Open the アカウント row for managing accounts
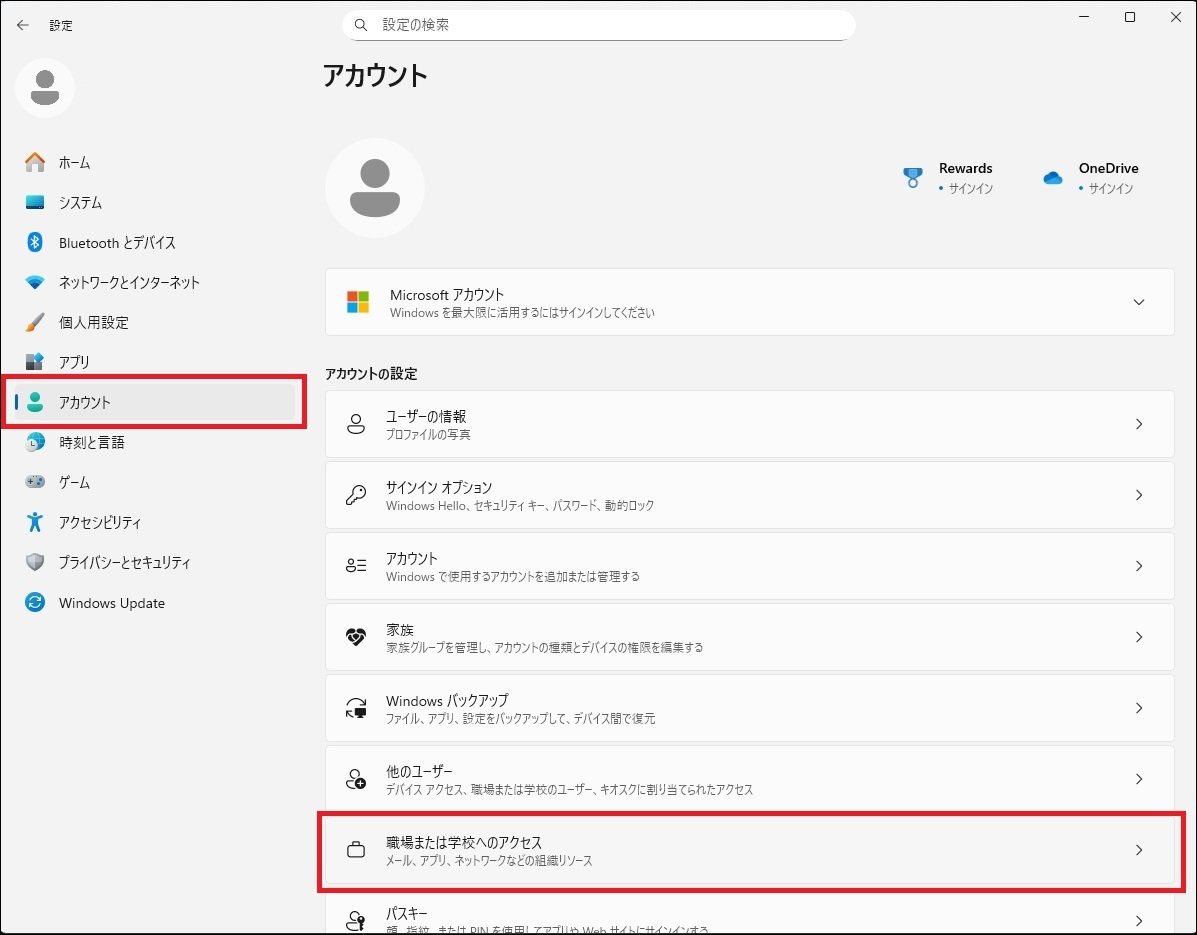 pyautogui.click(x=748, y=566)
